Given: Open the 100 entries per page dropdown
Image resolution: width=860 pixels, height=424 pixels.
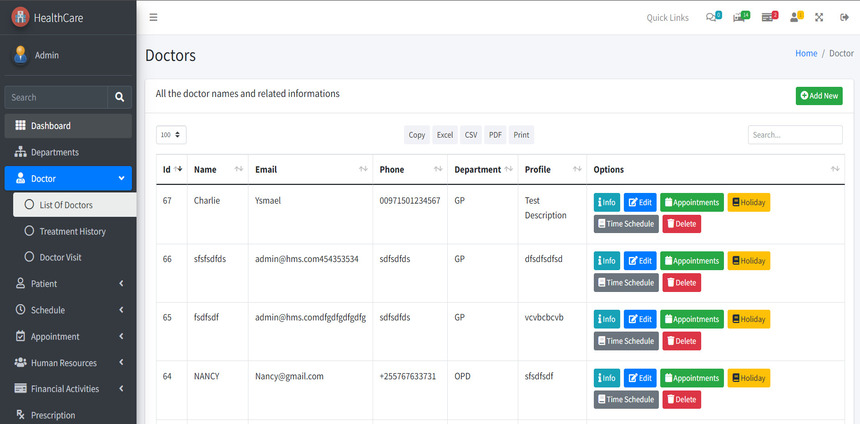Looking at the screenshot, I should [171, 134].
